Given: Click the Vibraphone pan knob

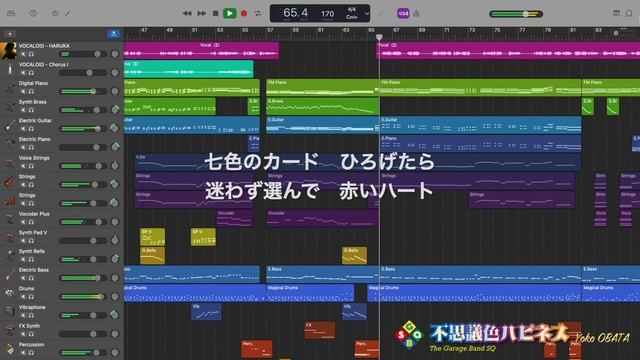Looking at the screenshot, I should coord(115,315).
